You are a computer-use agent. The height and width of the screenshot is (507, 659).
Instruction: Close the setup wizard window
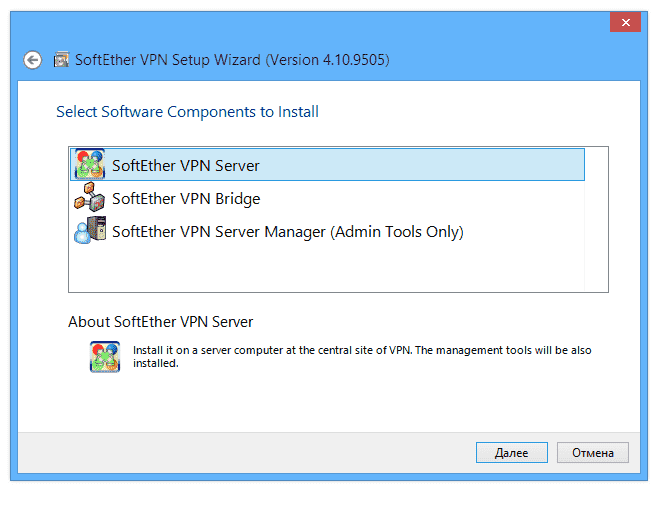point(625,22)
